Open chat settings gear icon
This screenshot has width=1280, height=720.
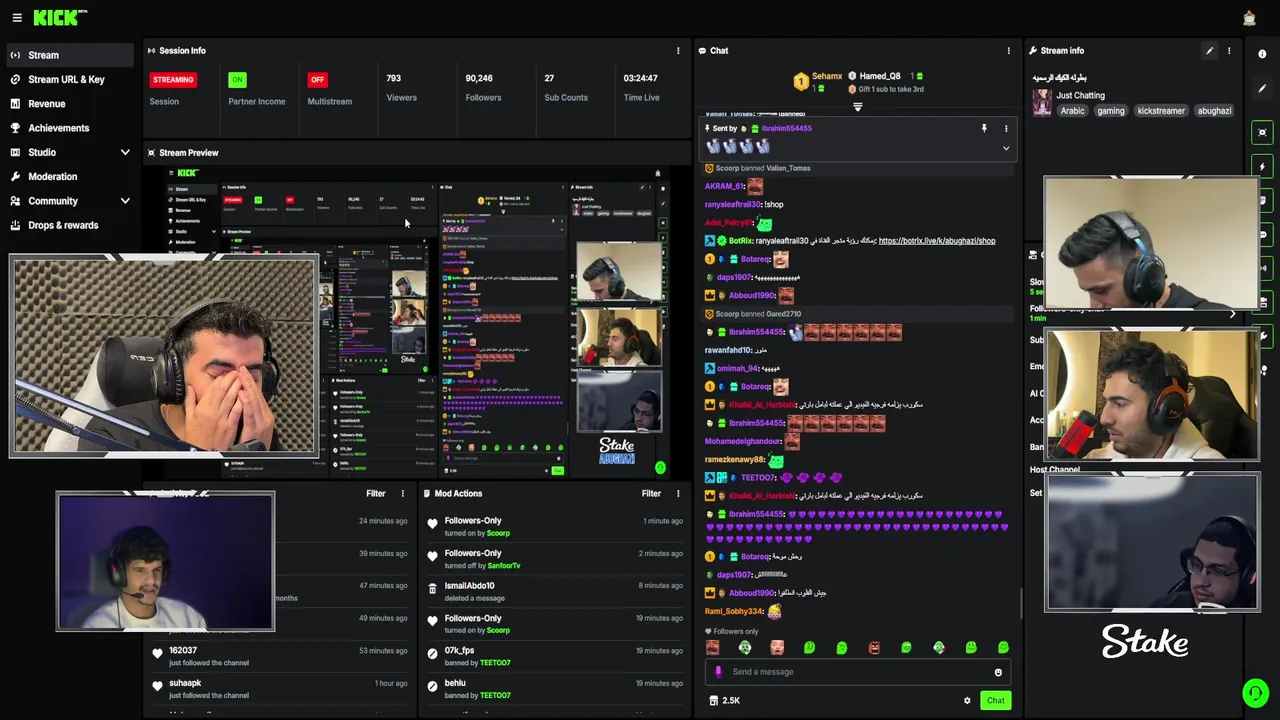coord(967,701)
